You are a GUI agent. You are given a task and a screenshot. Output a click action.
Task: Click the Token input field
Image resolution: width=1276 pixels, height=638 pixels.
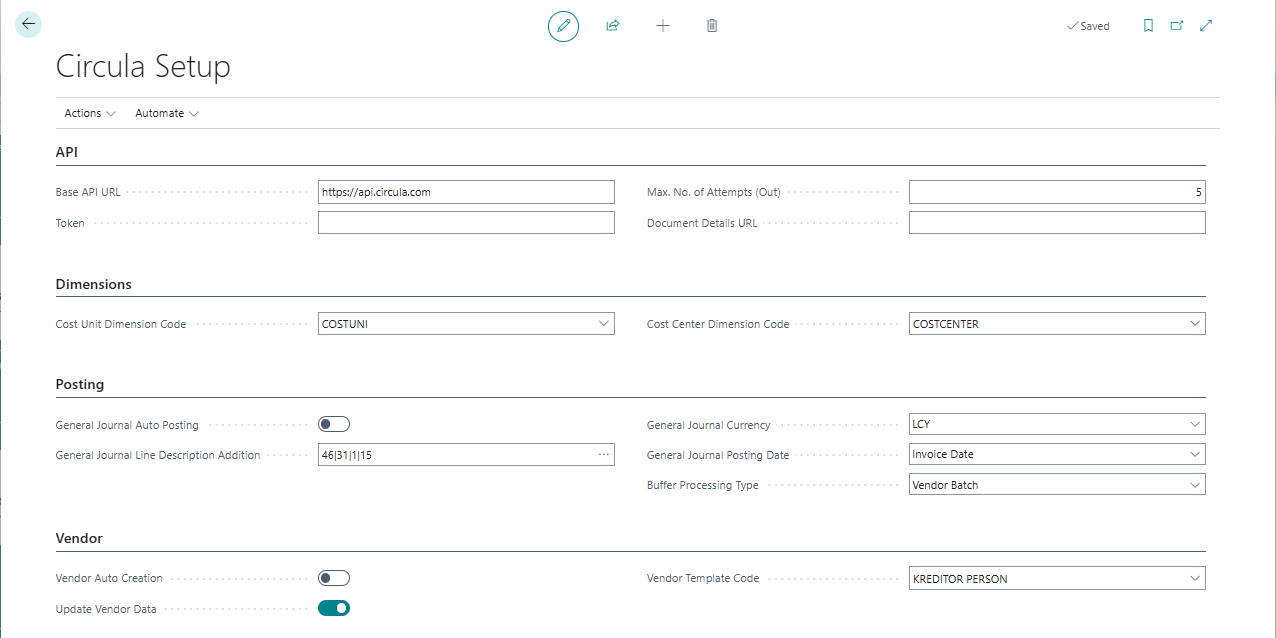pyautogui.click(x=466, y=222)
